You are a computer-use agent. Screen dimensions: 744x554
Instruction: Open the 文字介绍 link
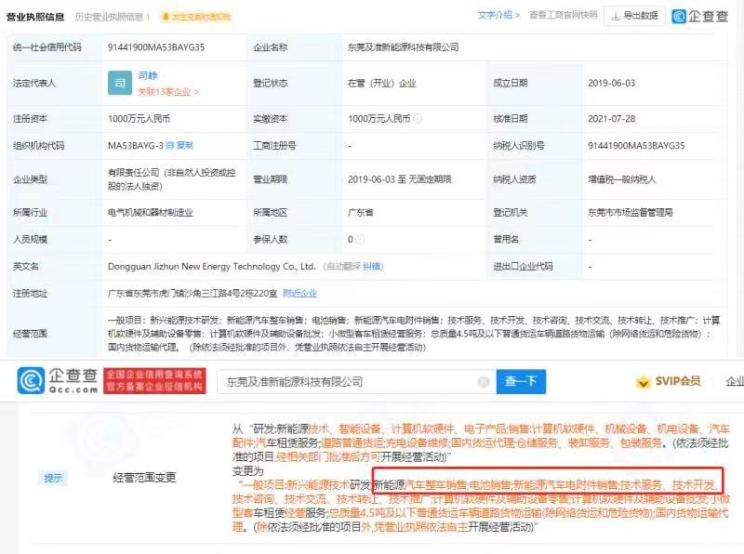(x=498, y=15)
